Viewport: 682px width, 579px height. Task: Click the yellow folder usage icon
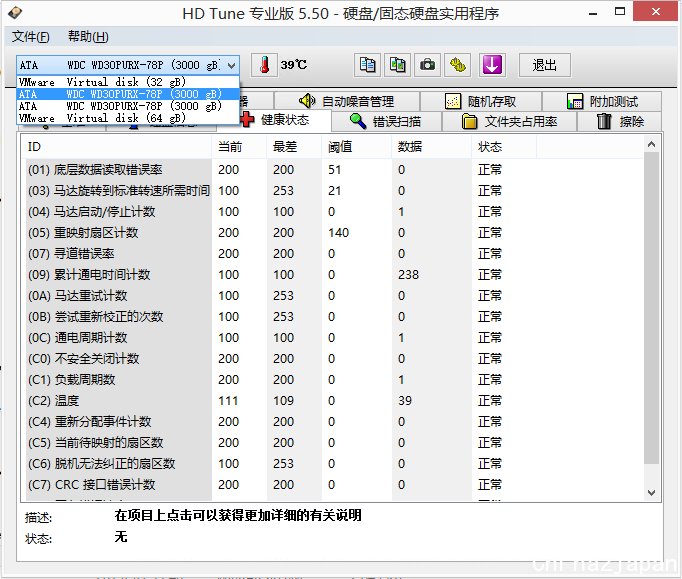click(469, 121)
